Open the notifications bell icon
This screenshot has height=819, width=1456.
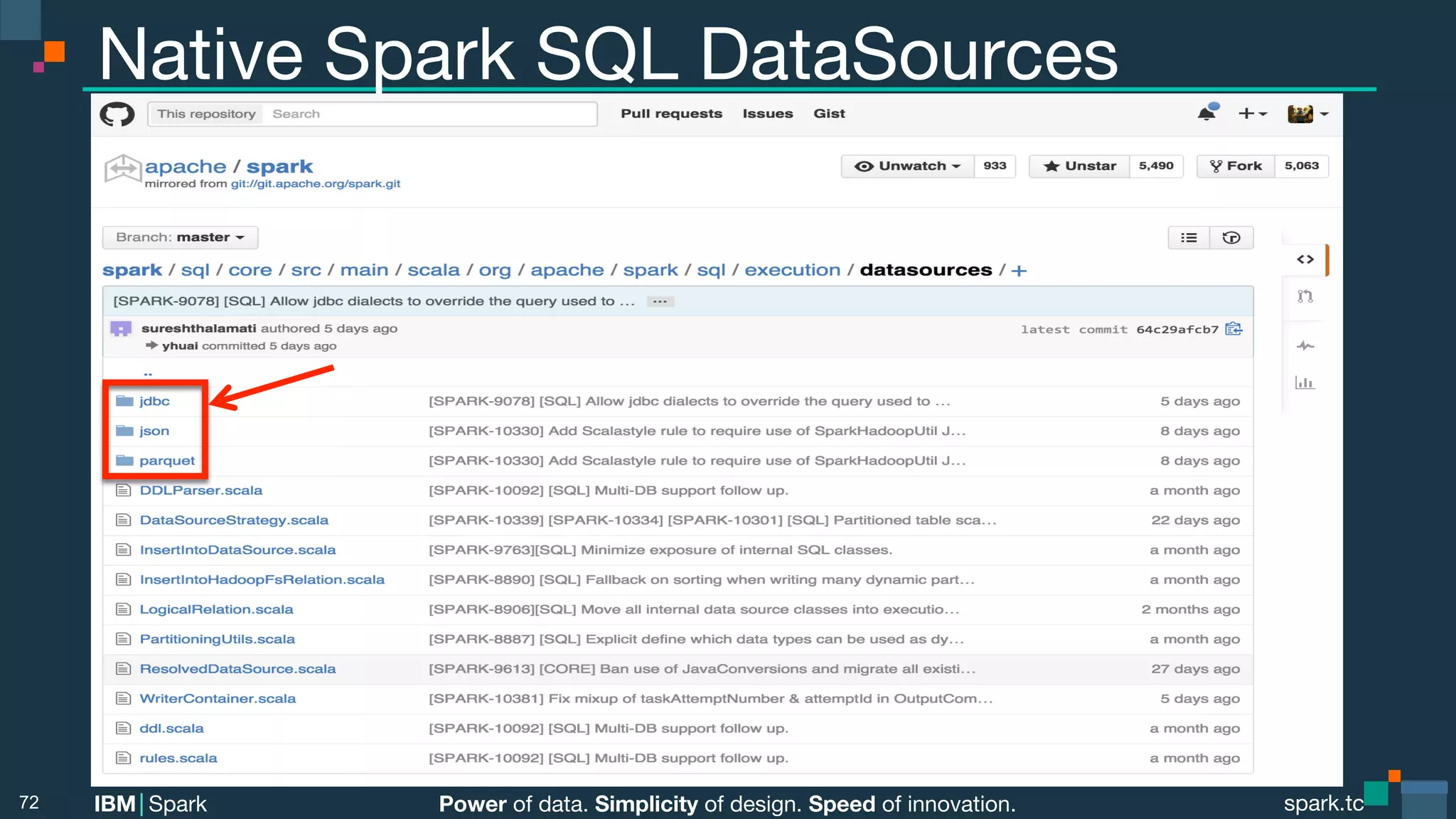point(1206,113)
